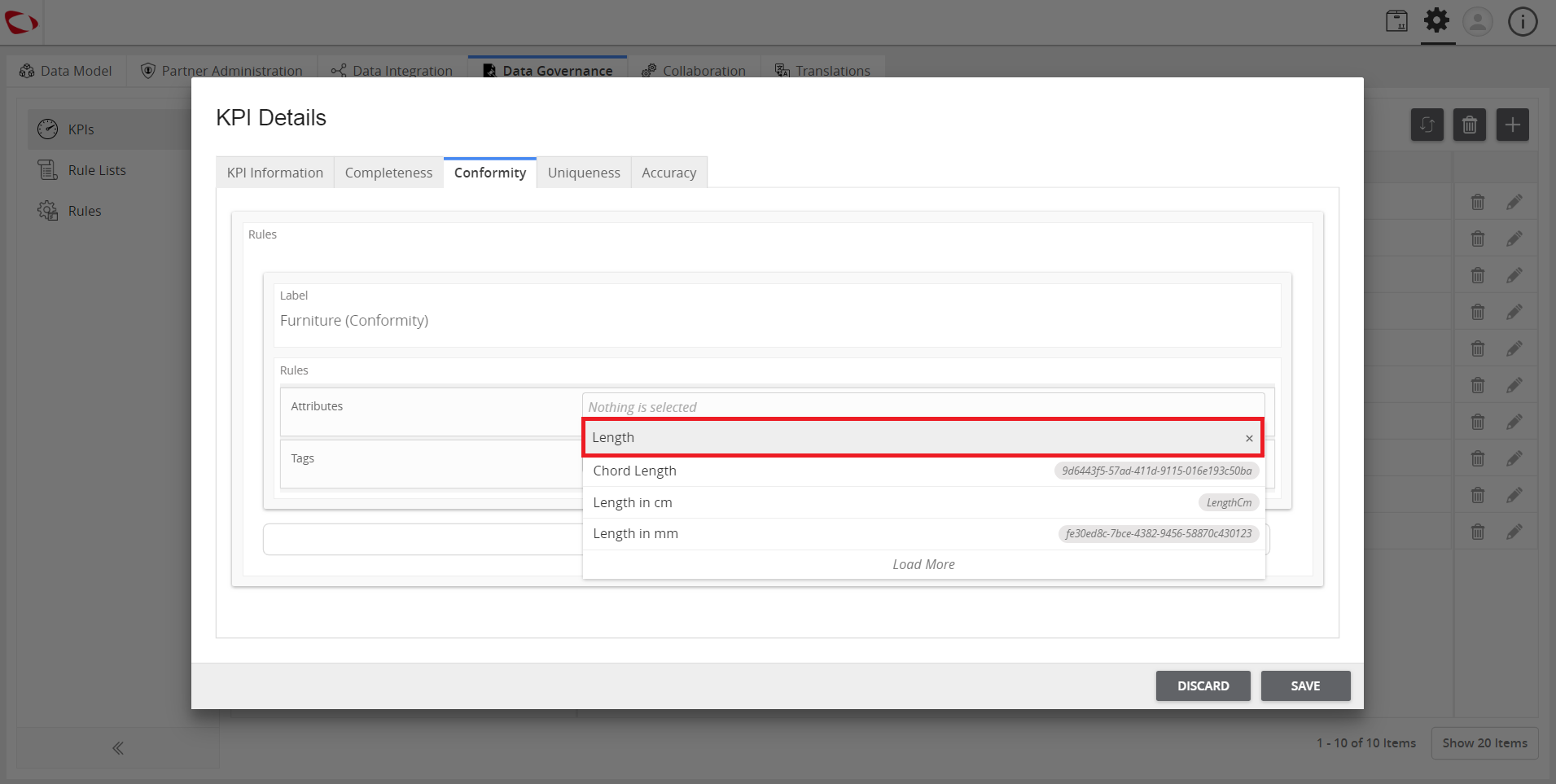
Task: Open the Collaboration tab
Action: coord(694,71)
